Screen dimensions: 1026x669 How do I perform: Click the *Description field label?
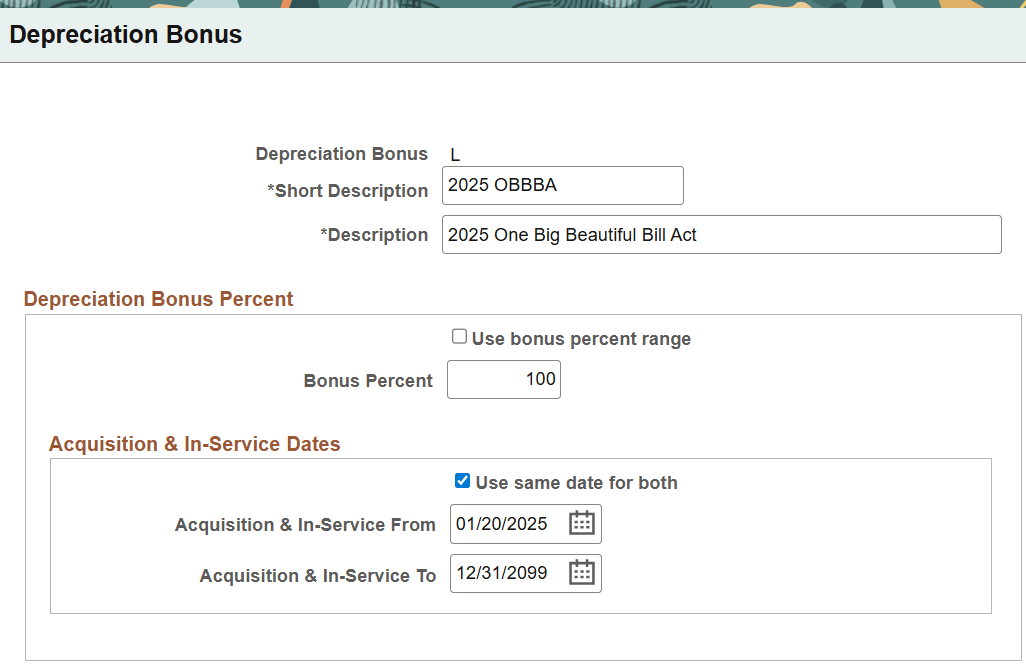click(374, 235)
